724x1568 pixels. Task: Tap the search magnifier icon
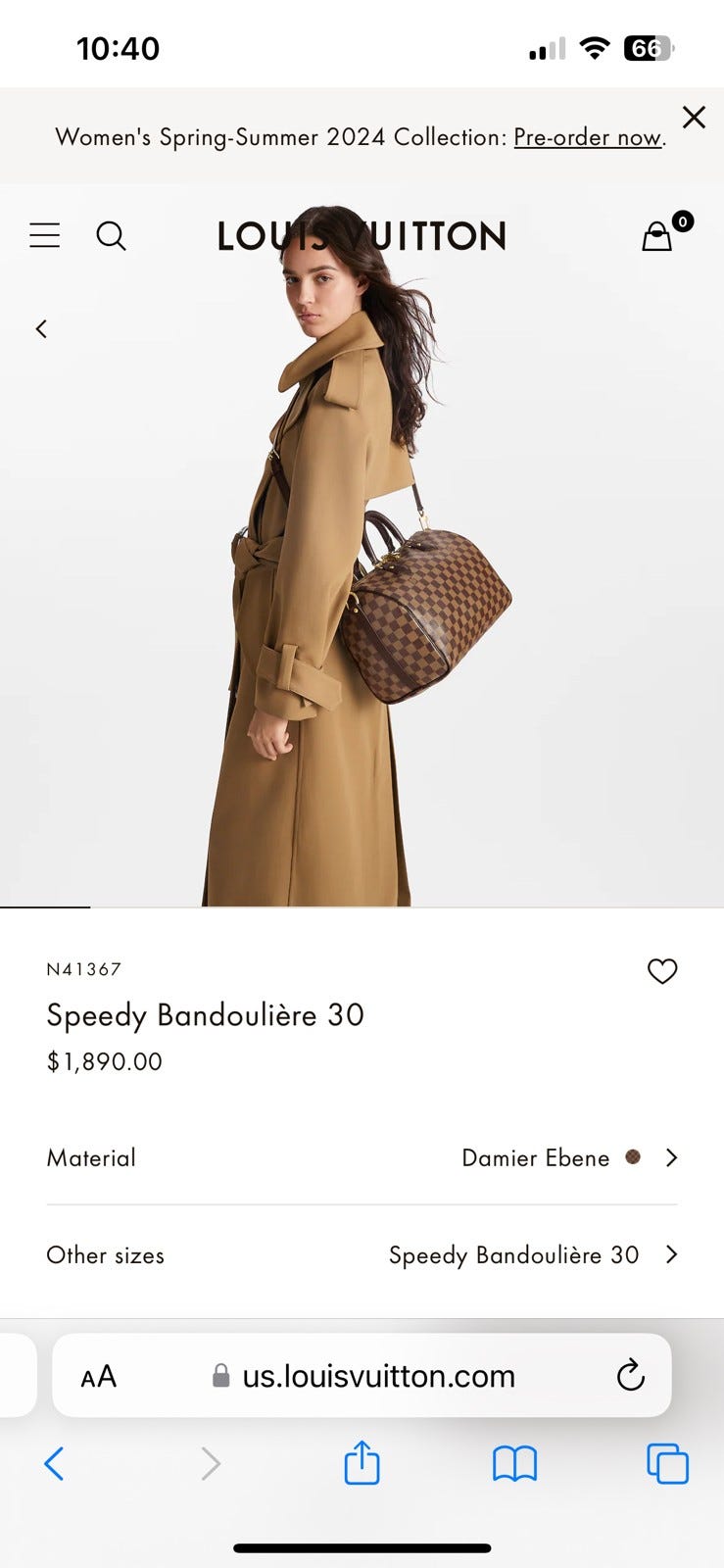point(111,236)
